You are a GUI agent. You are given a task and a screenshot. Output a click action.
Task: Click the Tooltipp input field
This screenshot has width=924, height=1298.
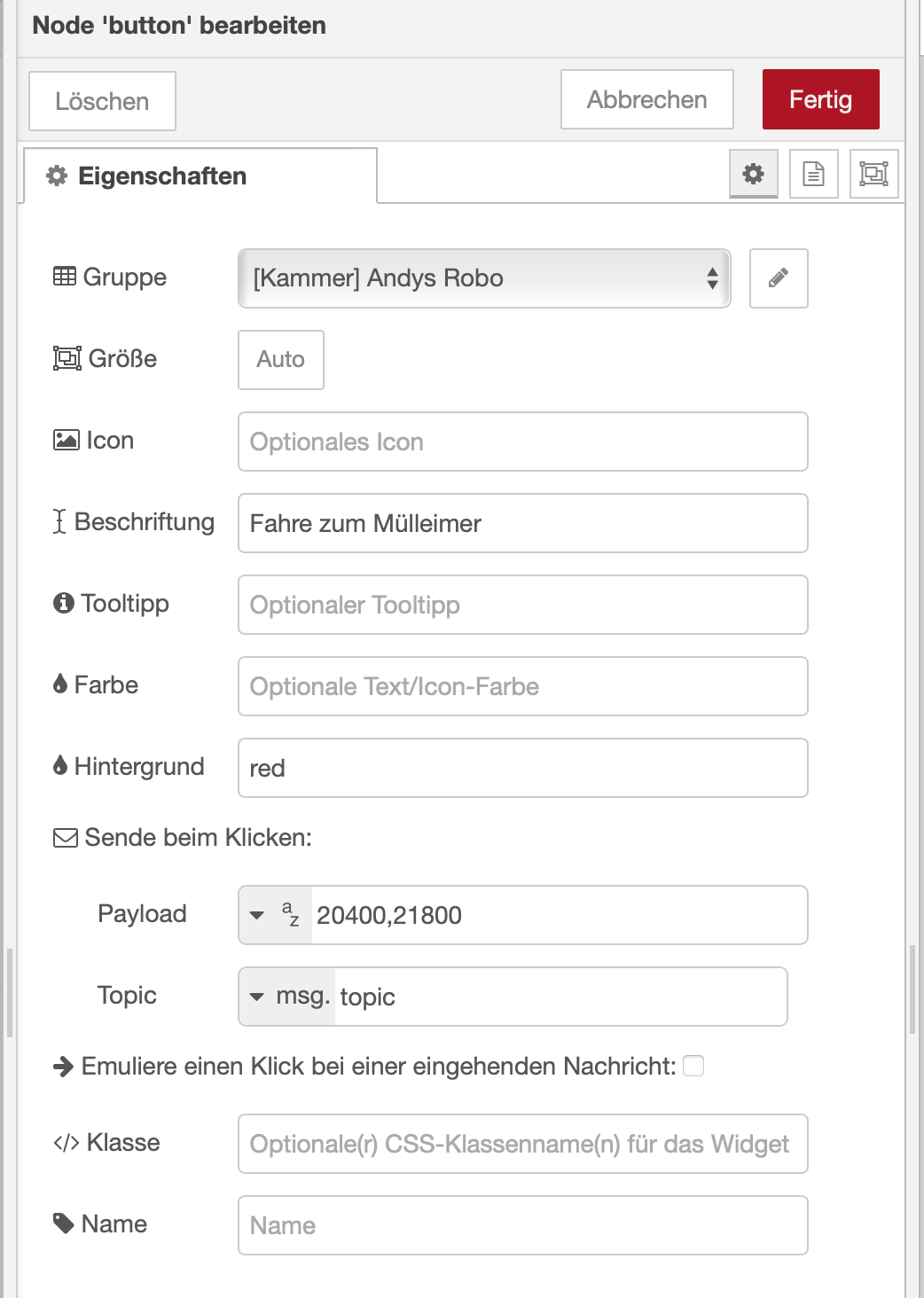(x=522, y=605)
